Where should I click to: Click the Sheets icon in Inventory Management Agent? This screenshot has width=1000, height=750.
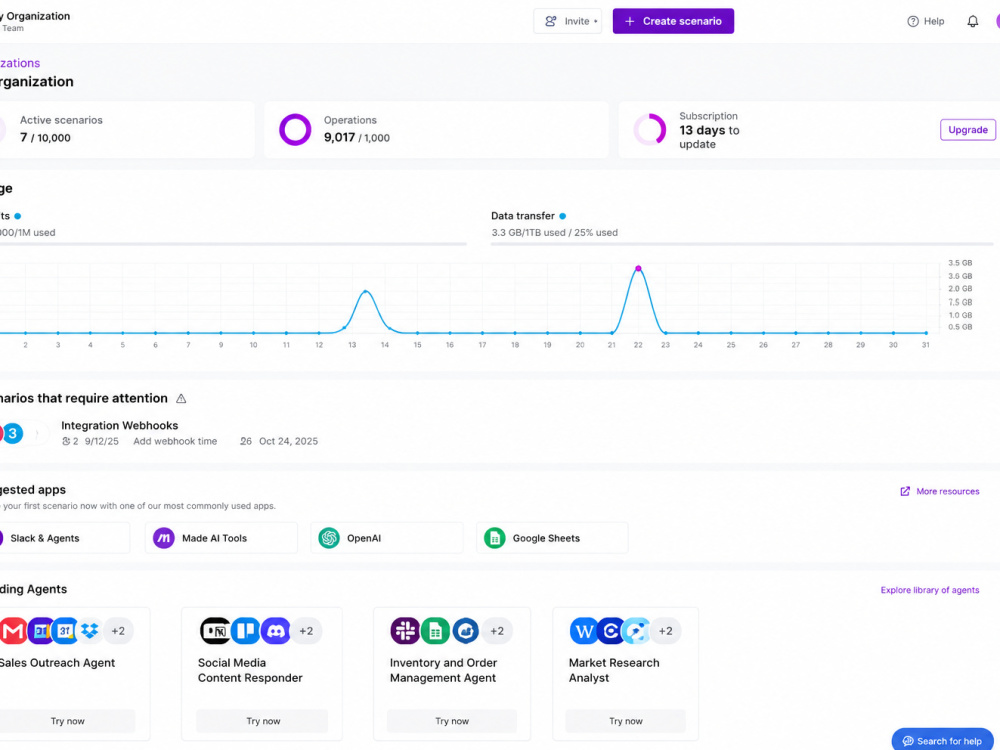point(435,631)
